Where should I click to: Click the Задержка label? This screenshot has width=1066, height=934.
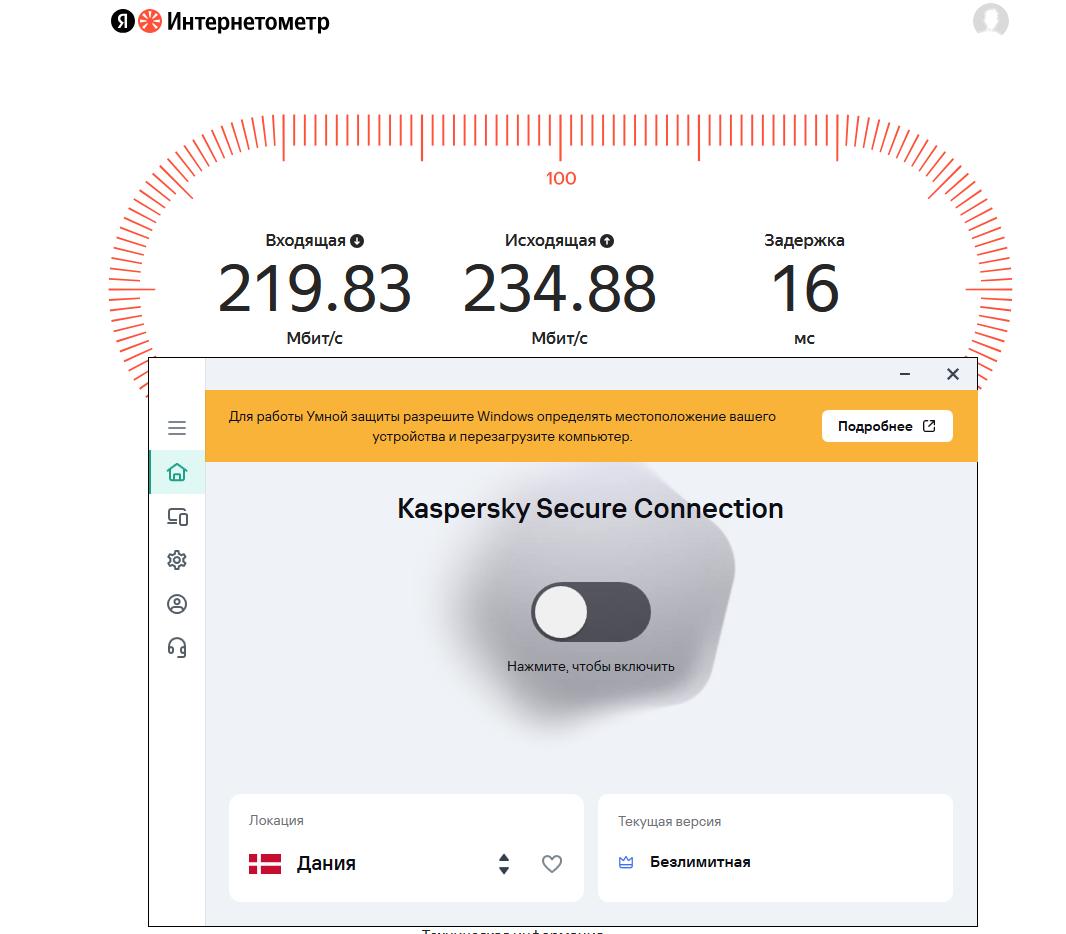[x=804, y=240]
